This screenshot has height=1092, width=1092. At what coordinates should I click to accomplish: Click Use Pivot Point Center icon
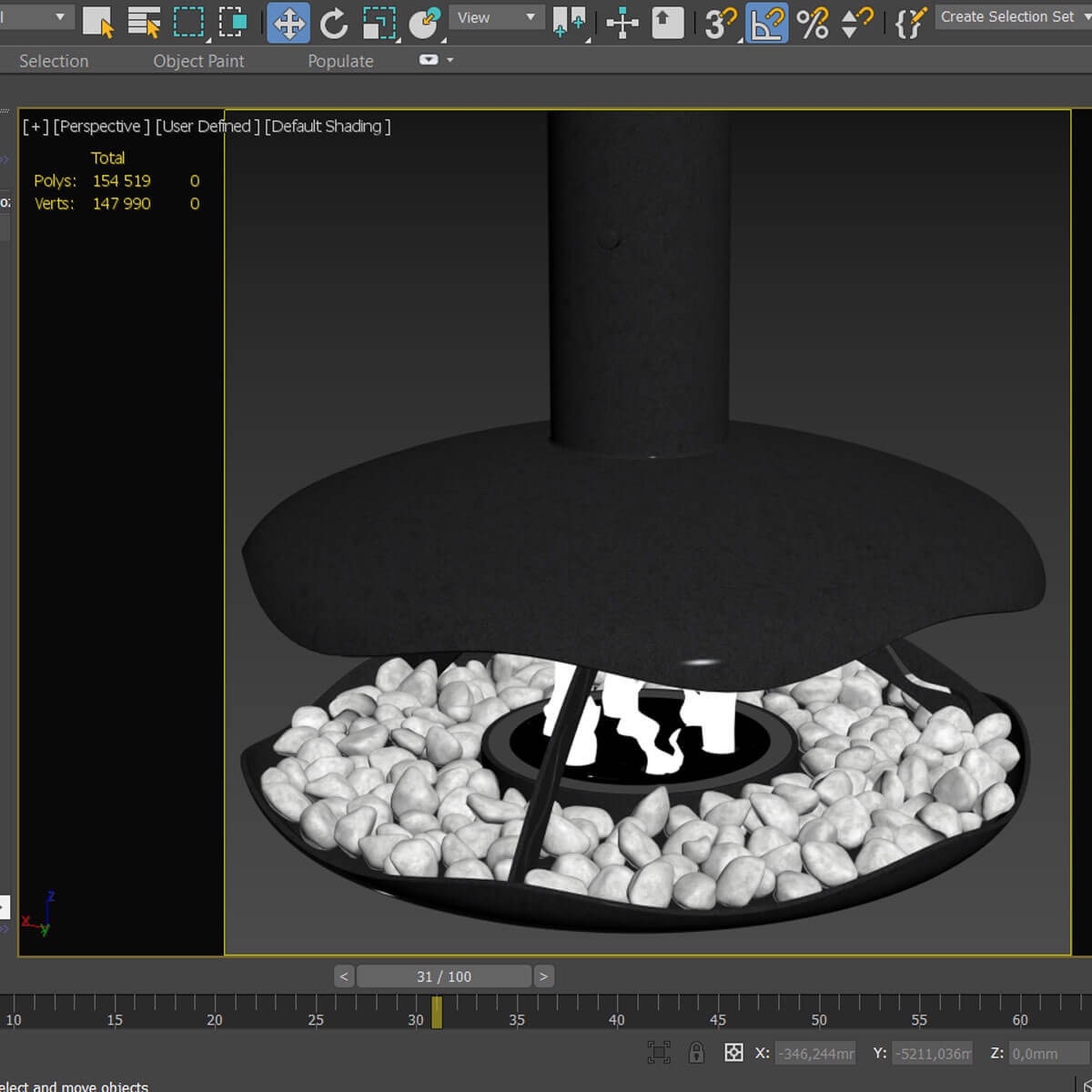570,23
